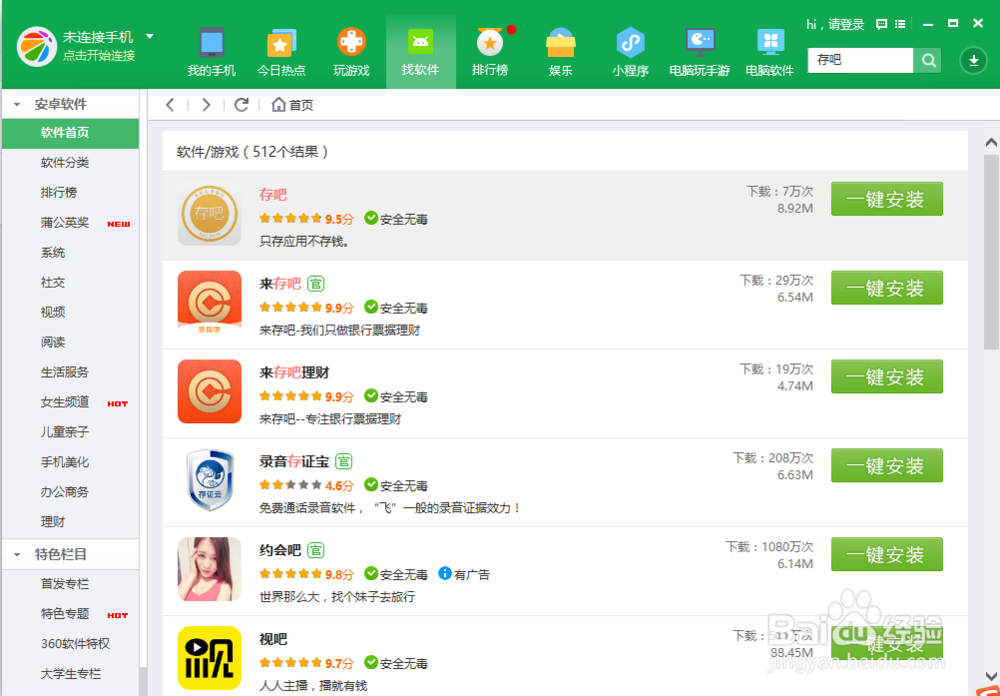Go to 首页 home link
This screenshot has width=1000, height=696.
pyautogui.click(x=293, y=105)
